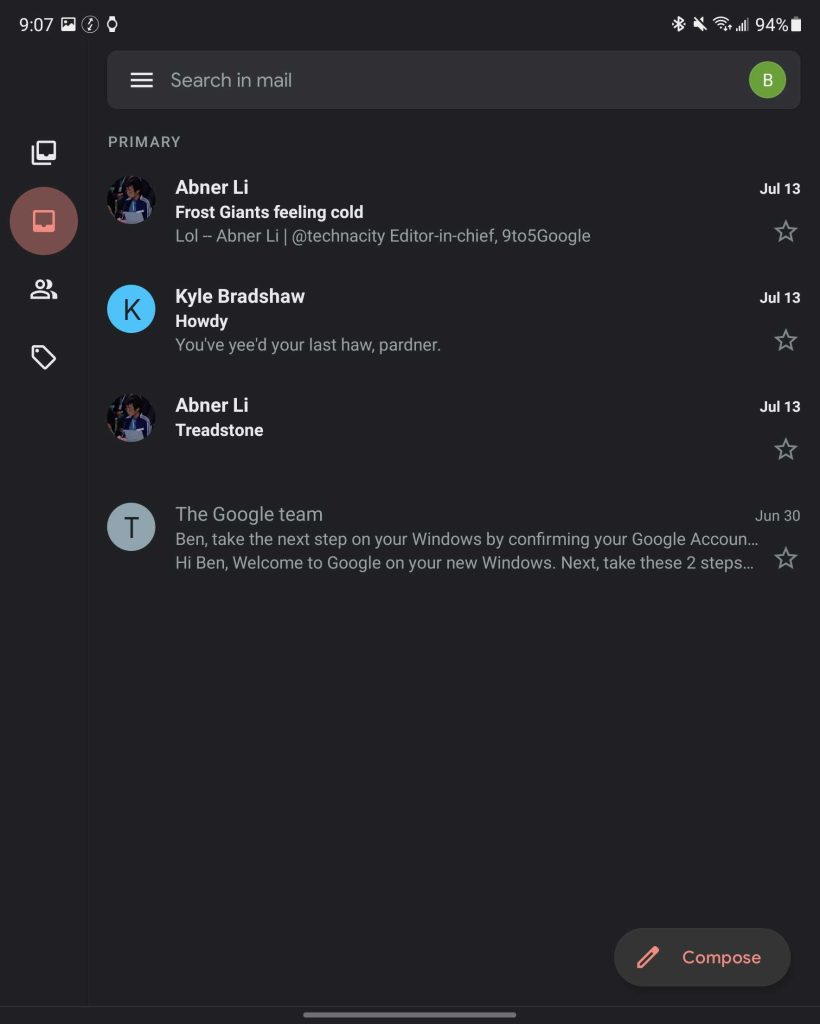Tap the green B account avatar
Screen dimensions: 820x1024
click(767, 80)
